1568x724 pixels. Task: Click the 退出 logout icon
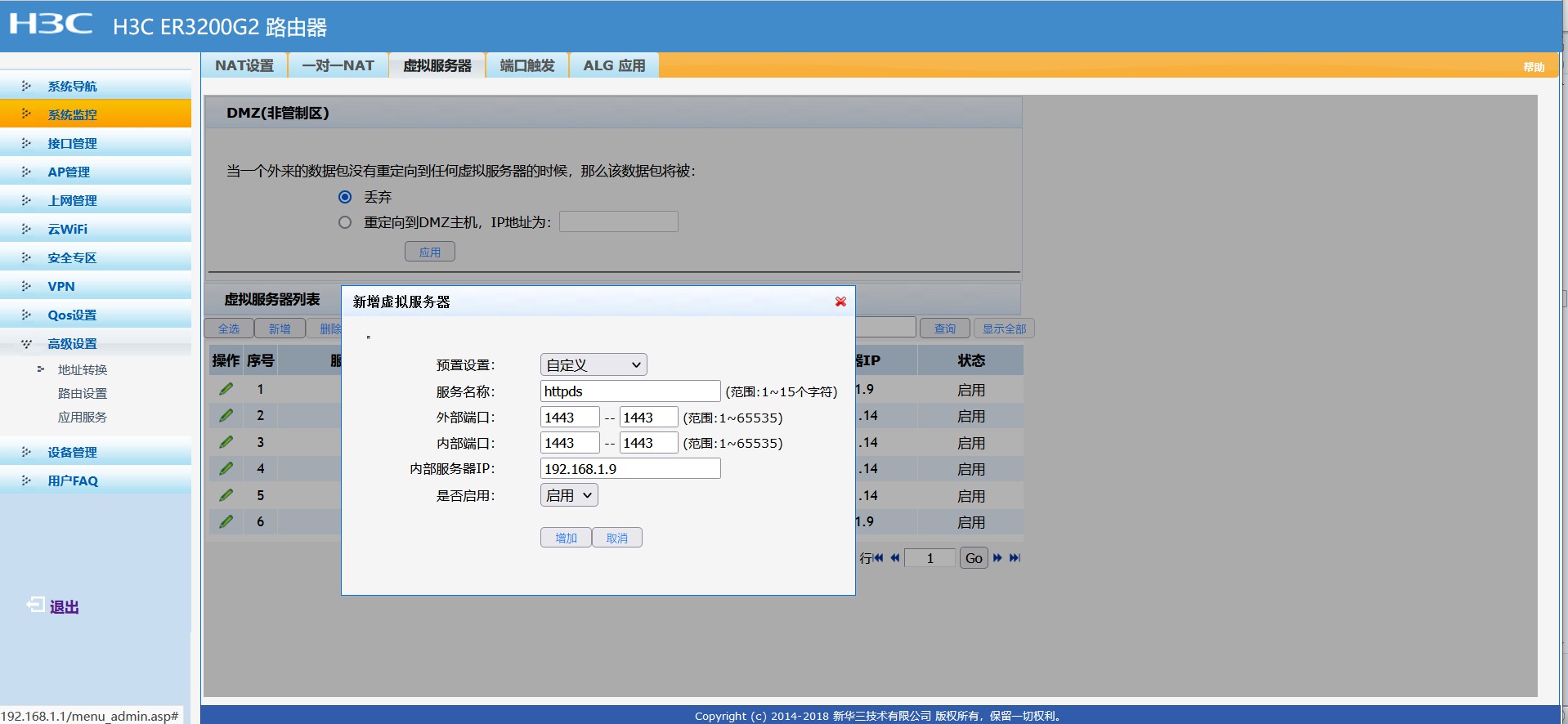(x=36, y=605)
